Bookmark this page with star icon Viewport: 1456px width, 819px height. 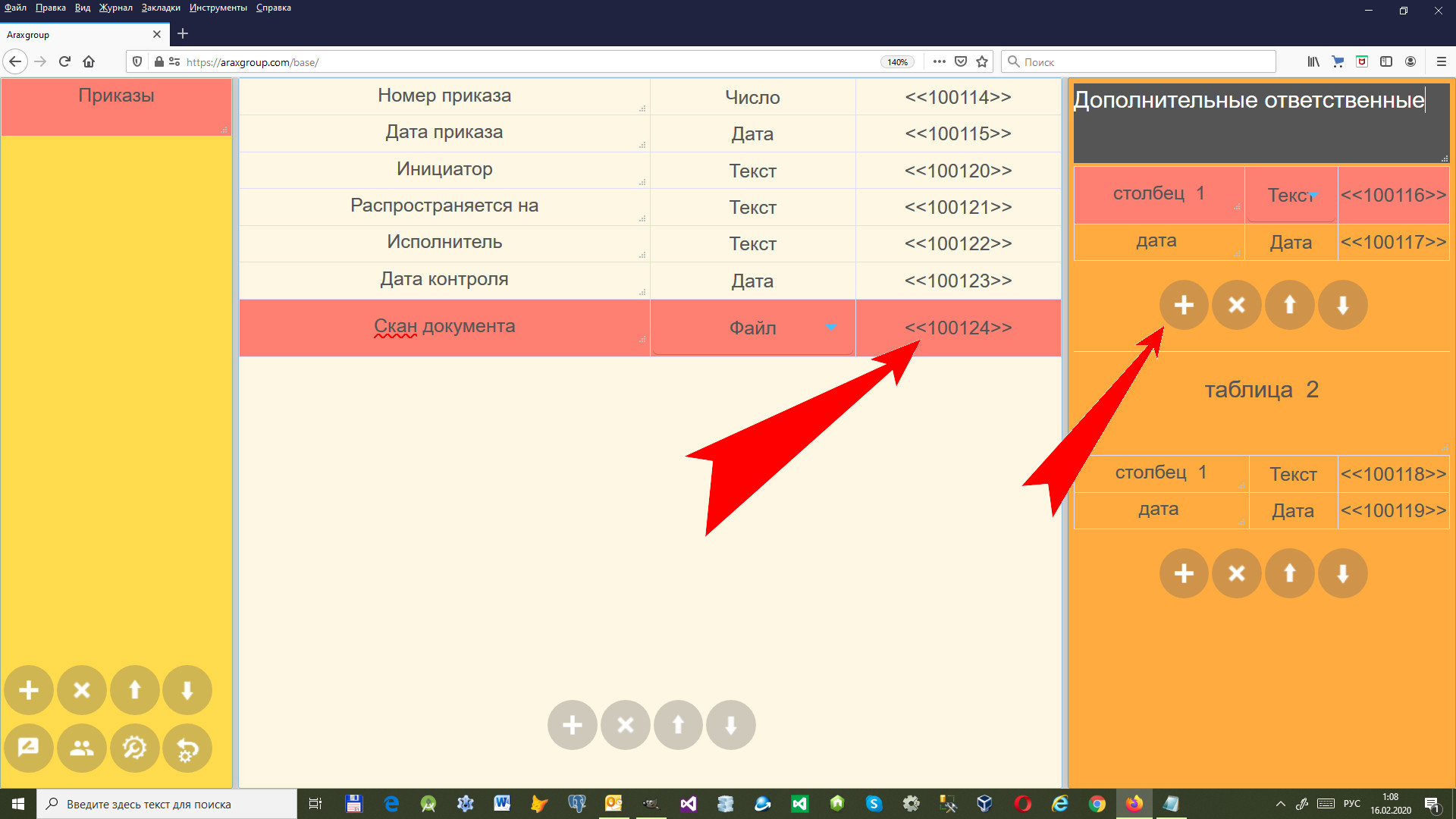coord(983,61)
